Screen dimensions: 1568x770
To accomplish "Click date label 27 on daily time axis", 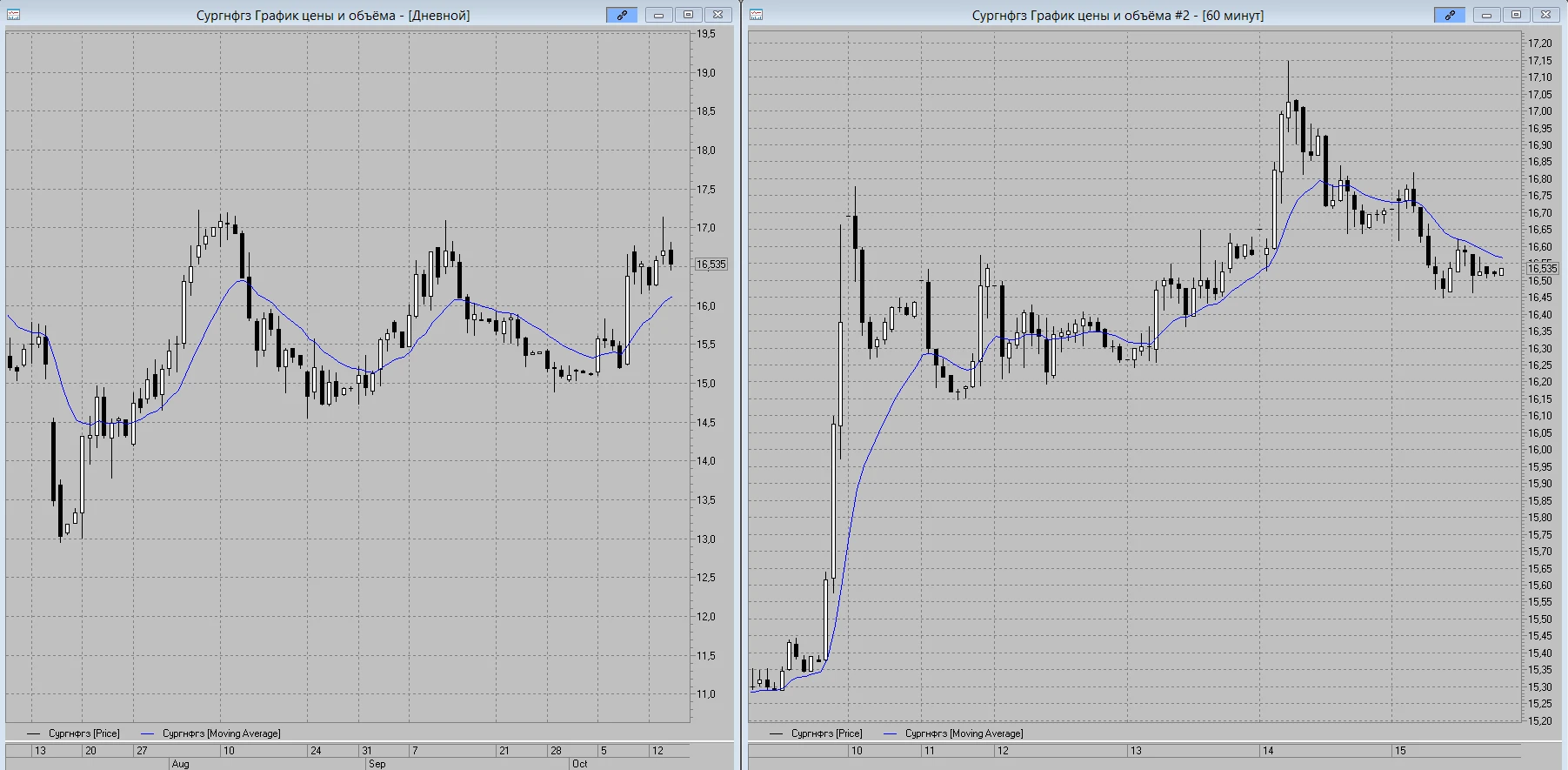I will click(142, 750).
